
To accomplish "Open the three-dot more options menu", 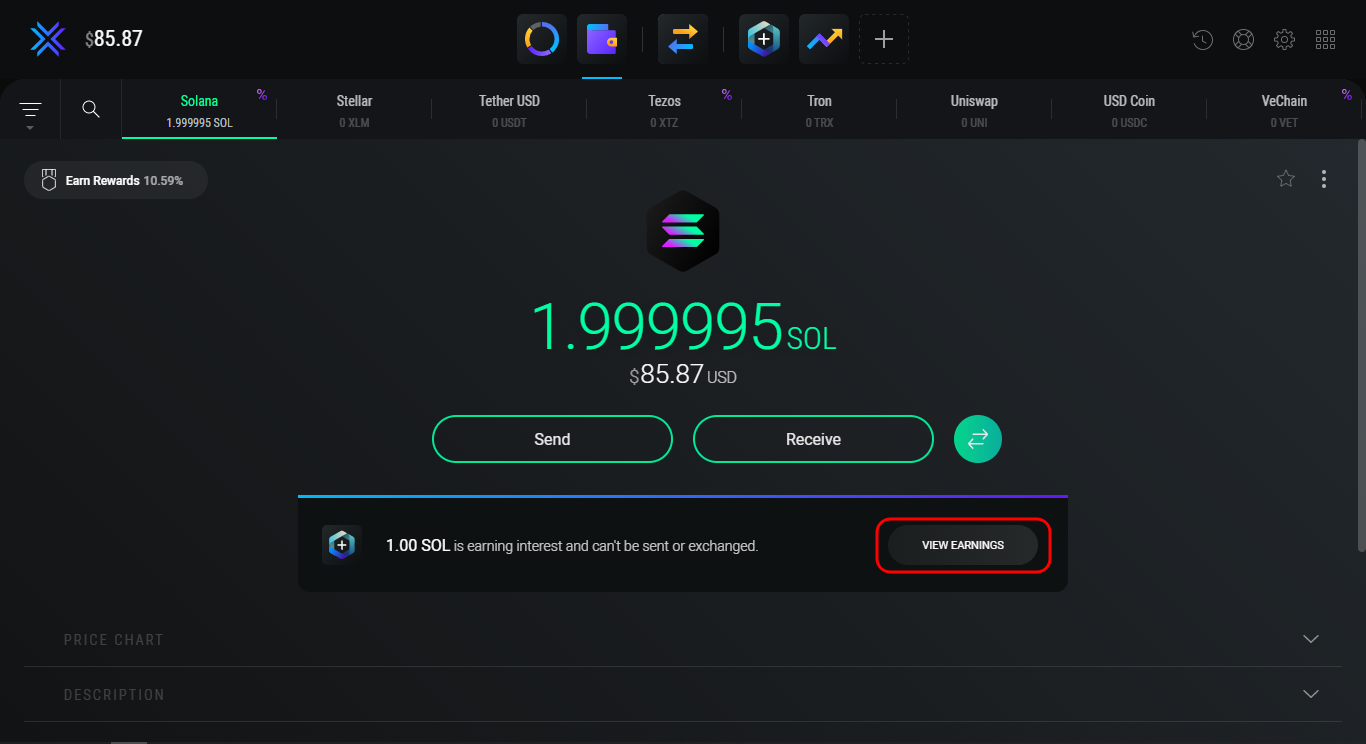I will pos(1324,179).
